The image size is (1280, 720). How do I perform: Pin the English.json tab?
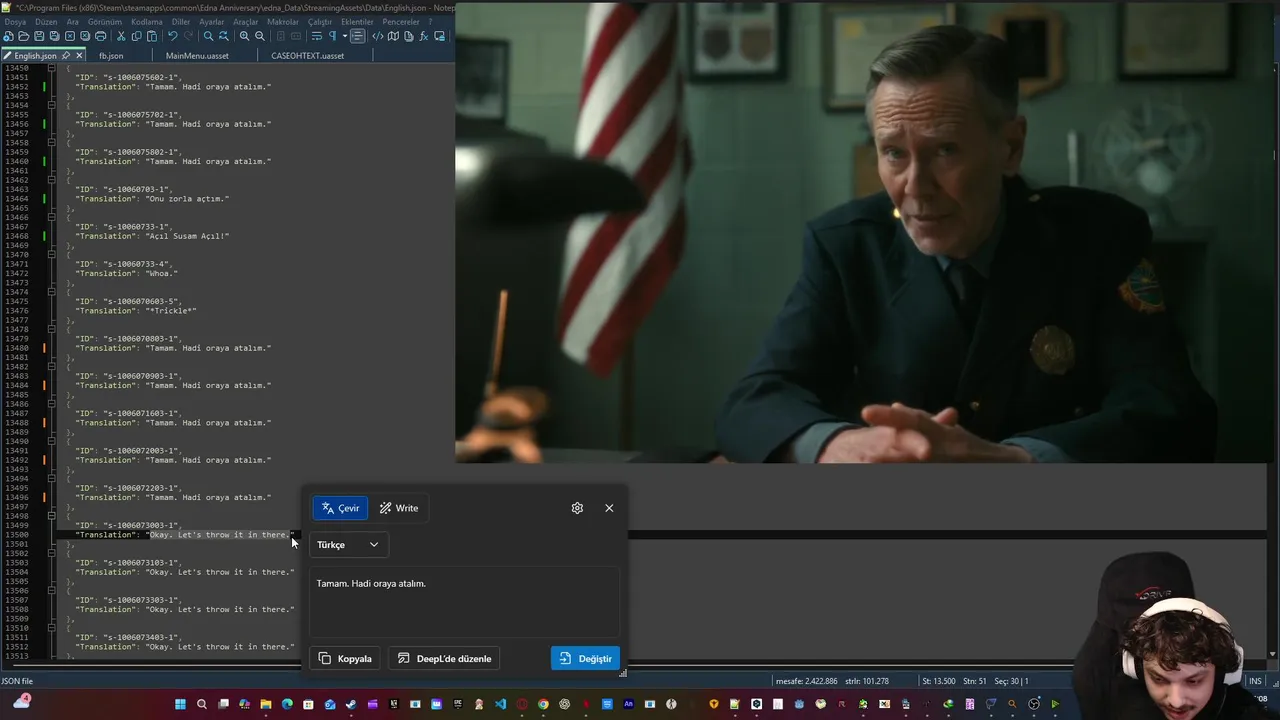click(66, 56)
